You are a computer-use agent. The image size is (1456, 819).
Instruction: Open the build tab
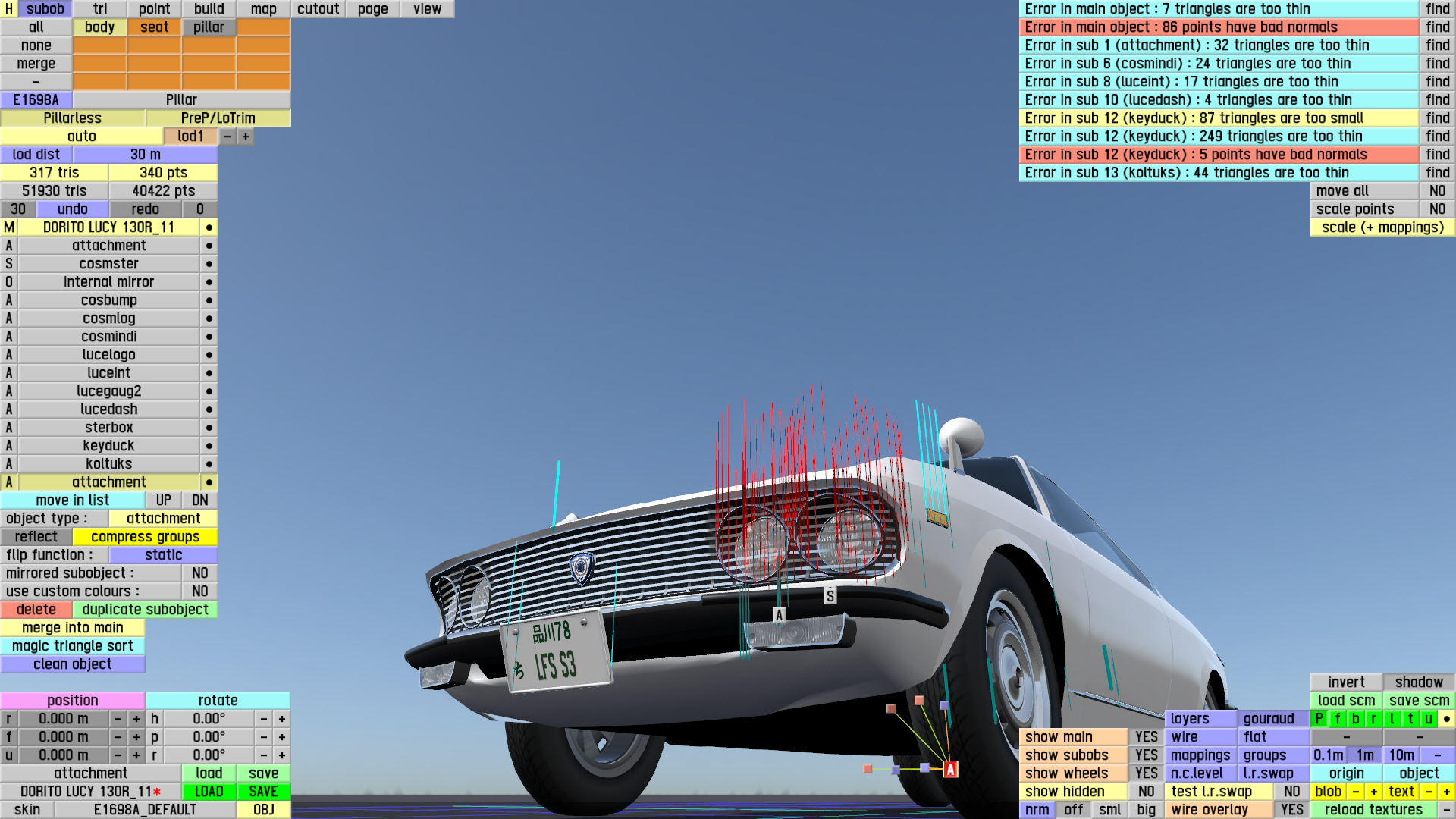(209, 9)
